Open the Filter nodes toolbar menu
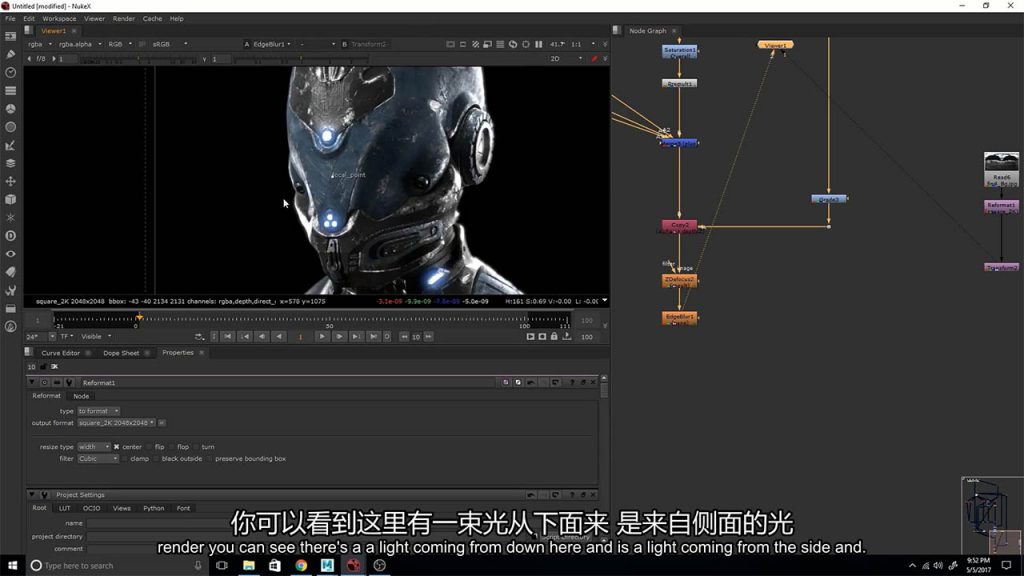This screenshot has width=1024, height=576. [x=10, y=127]
